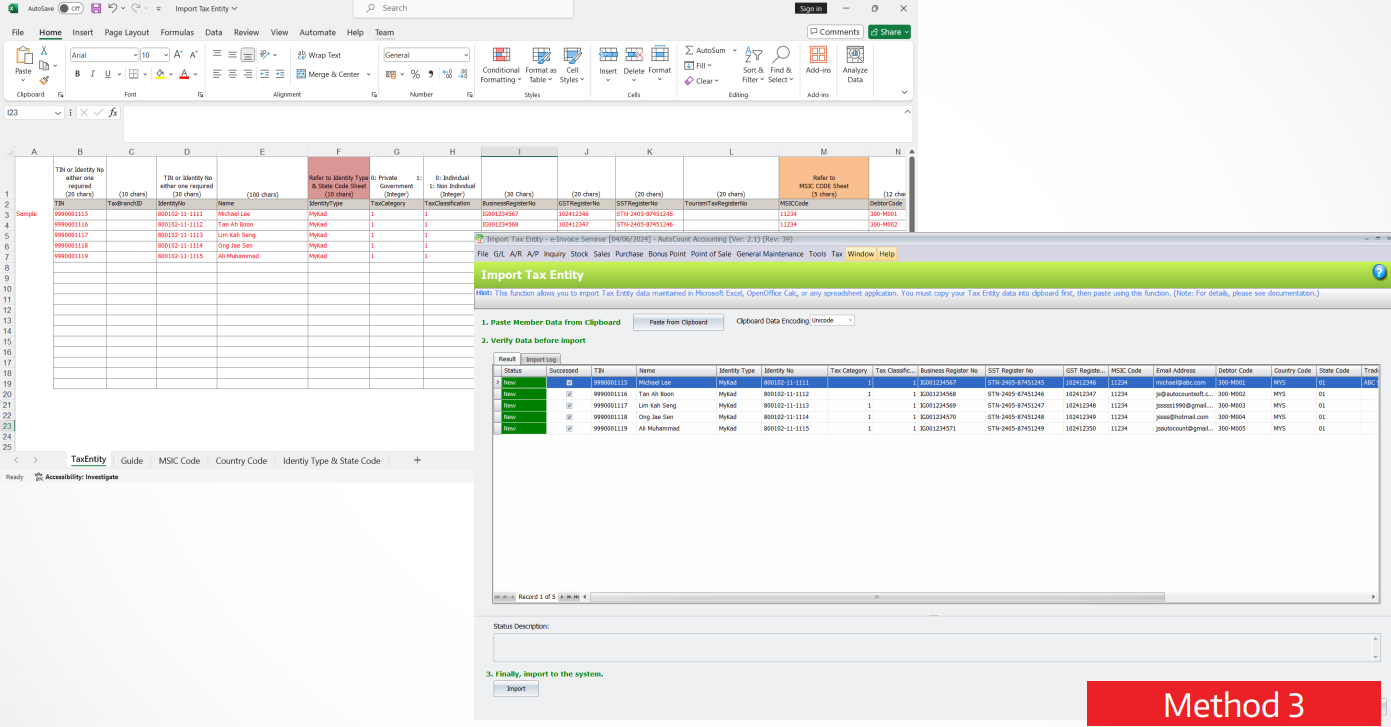Open the Import Log tab in AutoCount
This screenshot has height=727, width=1391.
tap(542, 359)
